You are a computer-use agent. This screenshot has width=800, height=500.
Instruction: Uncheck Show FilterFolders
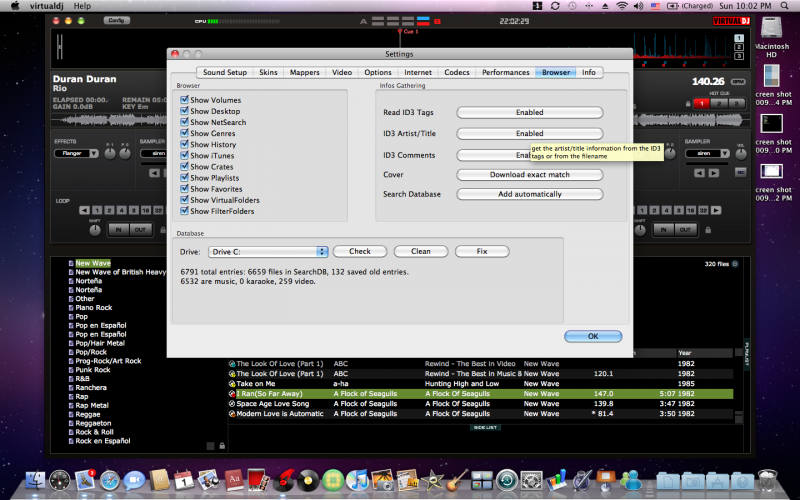[x=184, y=211]
